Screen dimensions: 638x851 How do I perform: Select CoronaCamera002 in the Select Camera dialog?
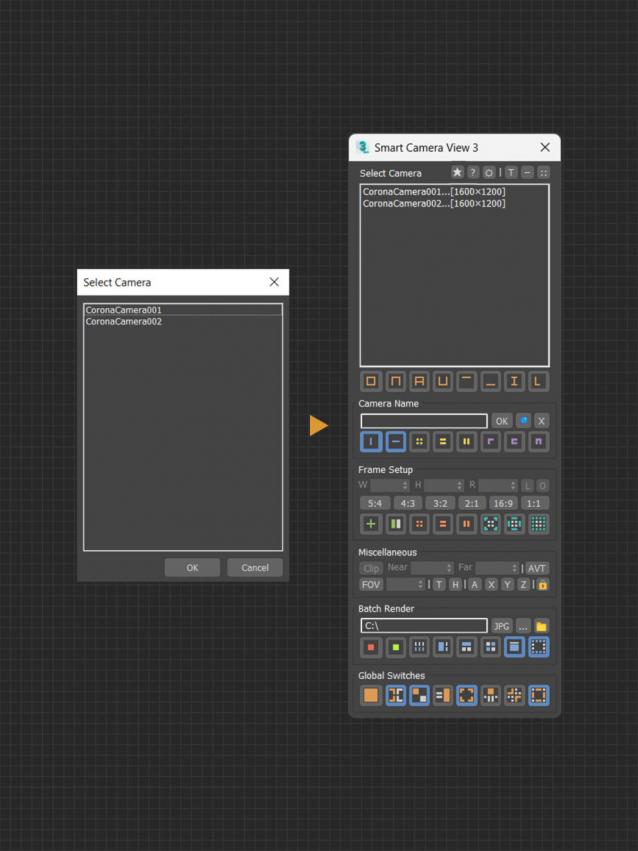(x=183, y=321)
